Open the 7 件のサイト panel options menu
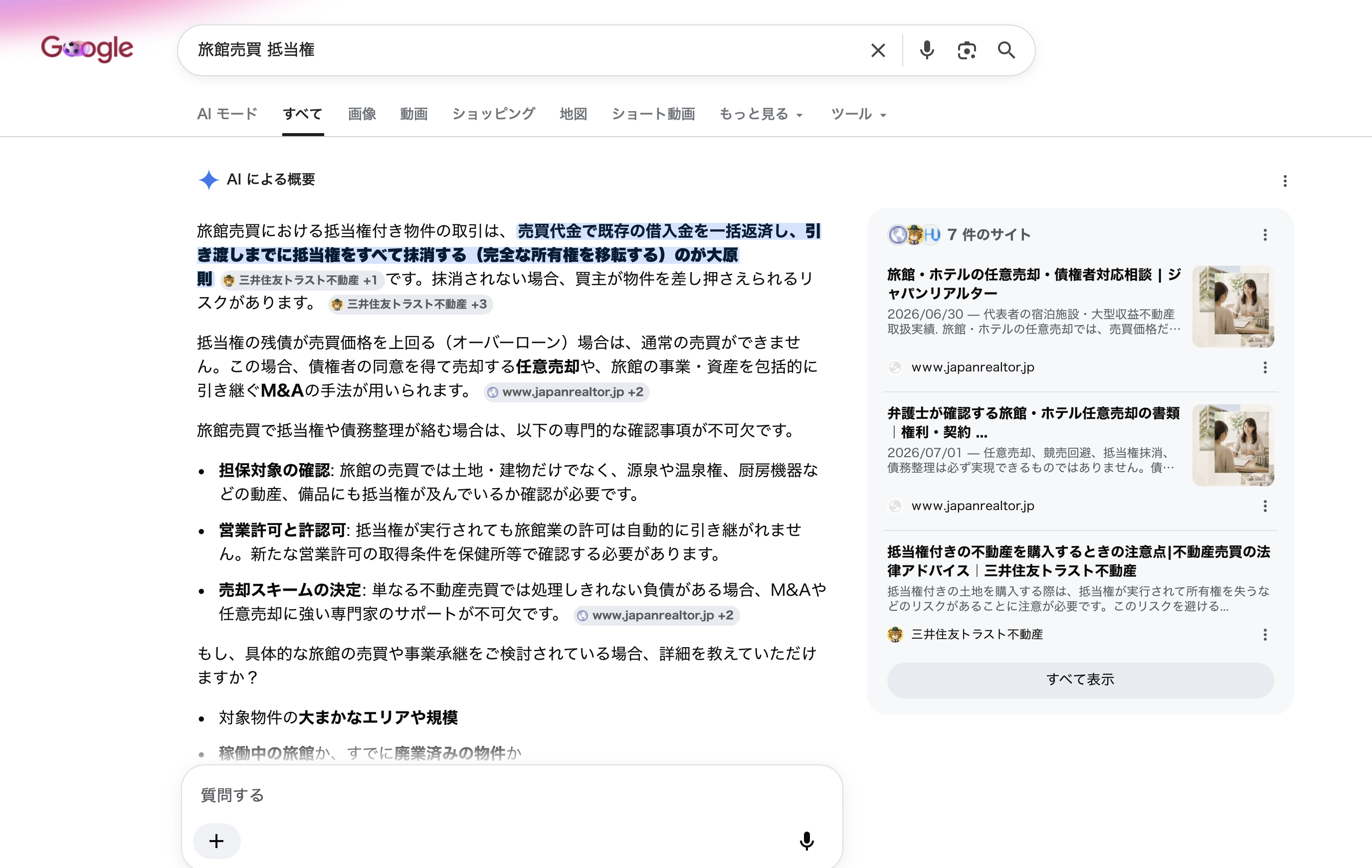 pos(1264,235)
